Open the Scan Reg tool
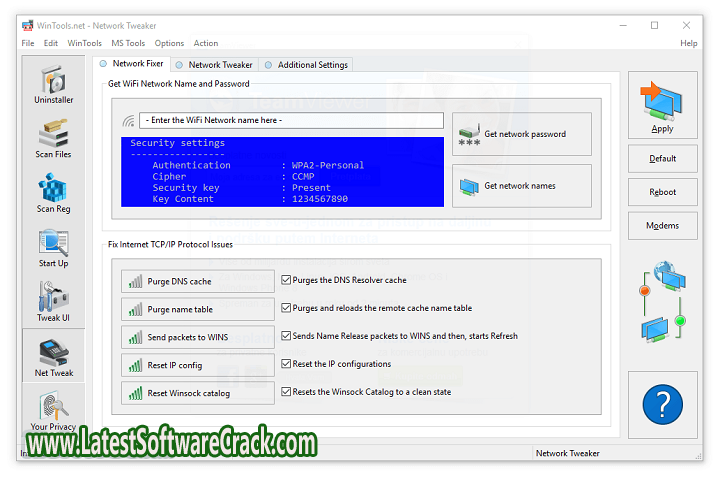 (x=53, y=194)
